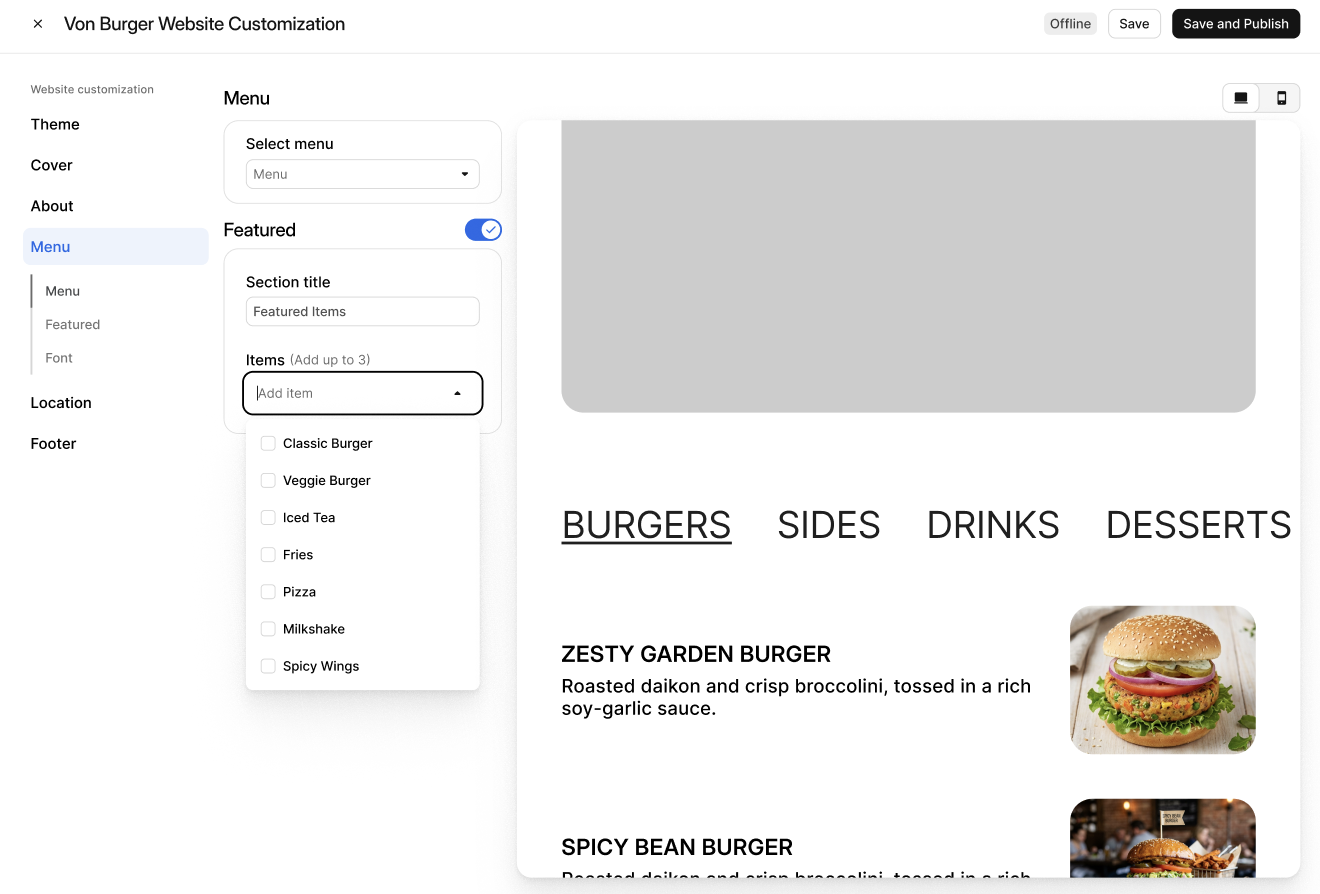This screenshot has width=1320, height=894.
Task: Toggle the Featured section switch
Action: pos(483,230)
